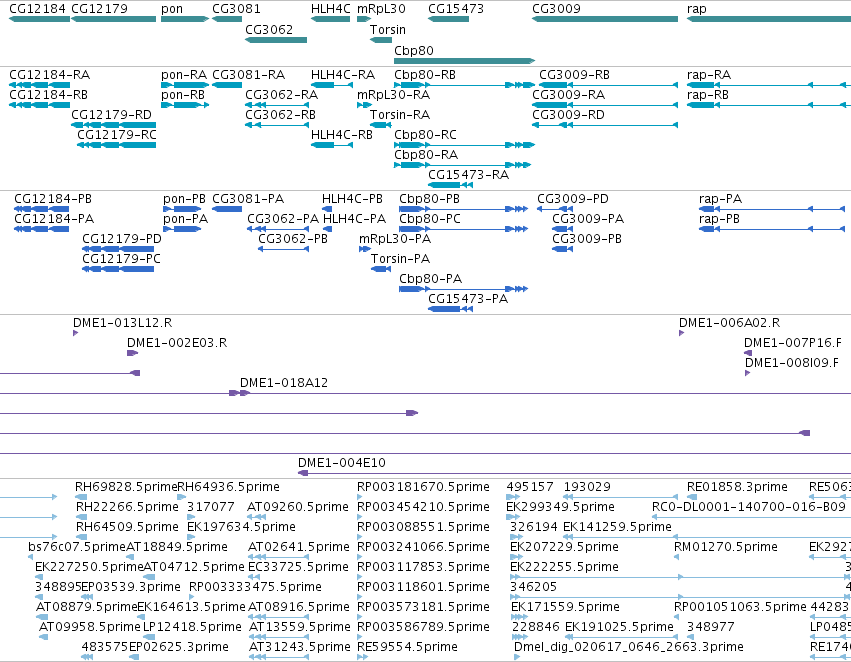851x662 pixels.
Task: Click BAC end DME1-006A02.R
Action: 682,333
